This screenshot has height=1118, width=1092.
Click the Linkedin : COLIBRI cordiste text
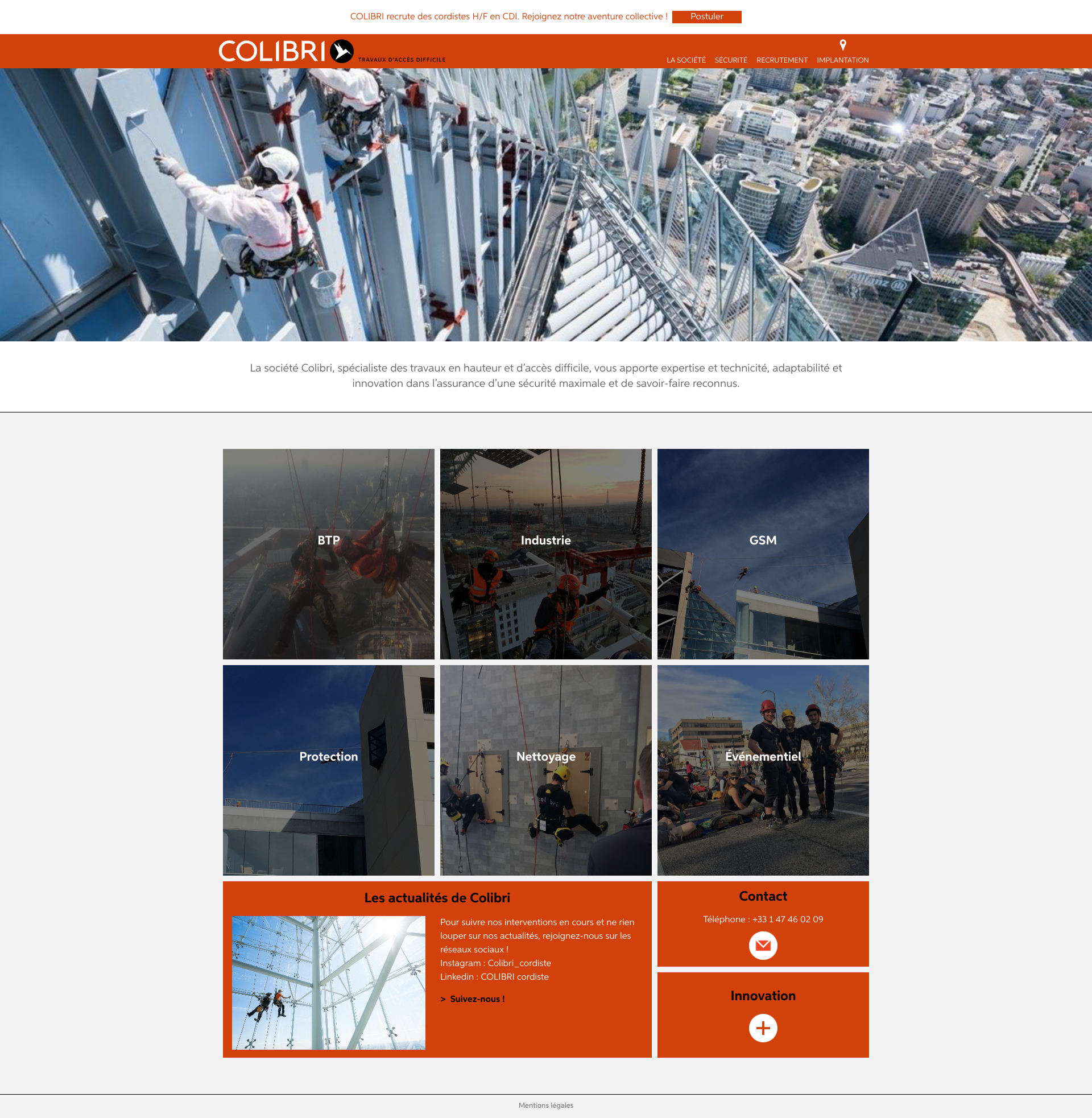click(494, 977)
